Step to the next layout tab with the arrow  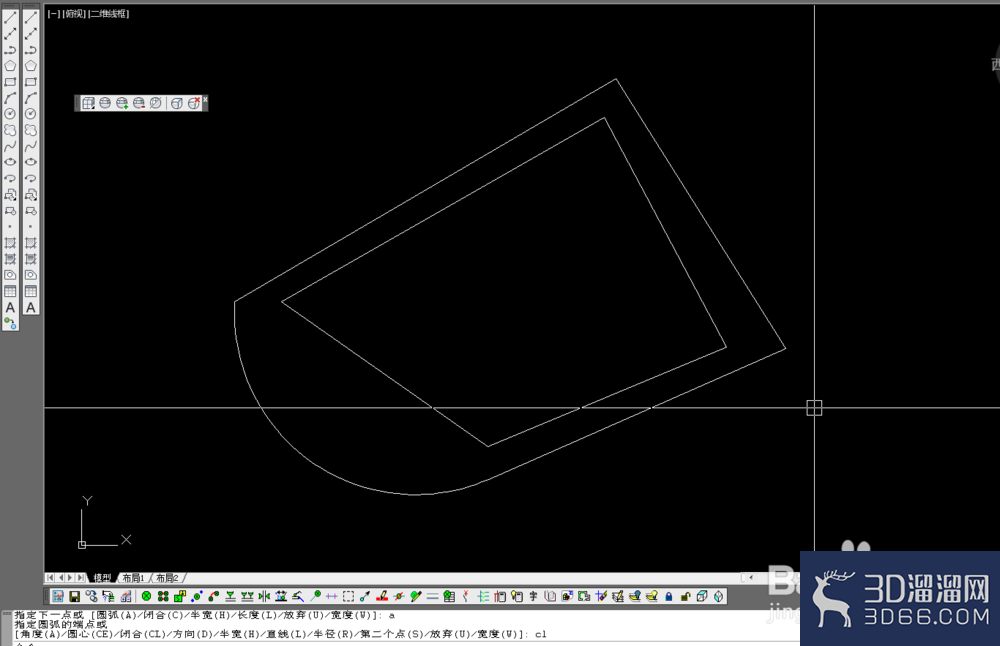pos(70,578)
